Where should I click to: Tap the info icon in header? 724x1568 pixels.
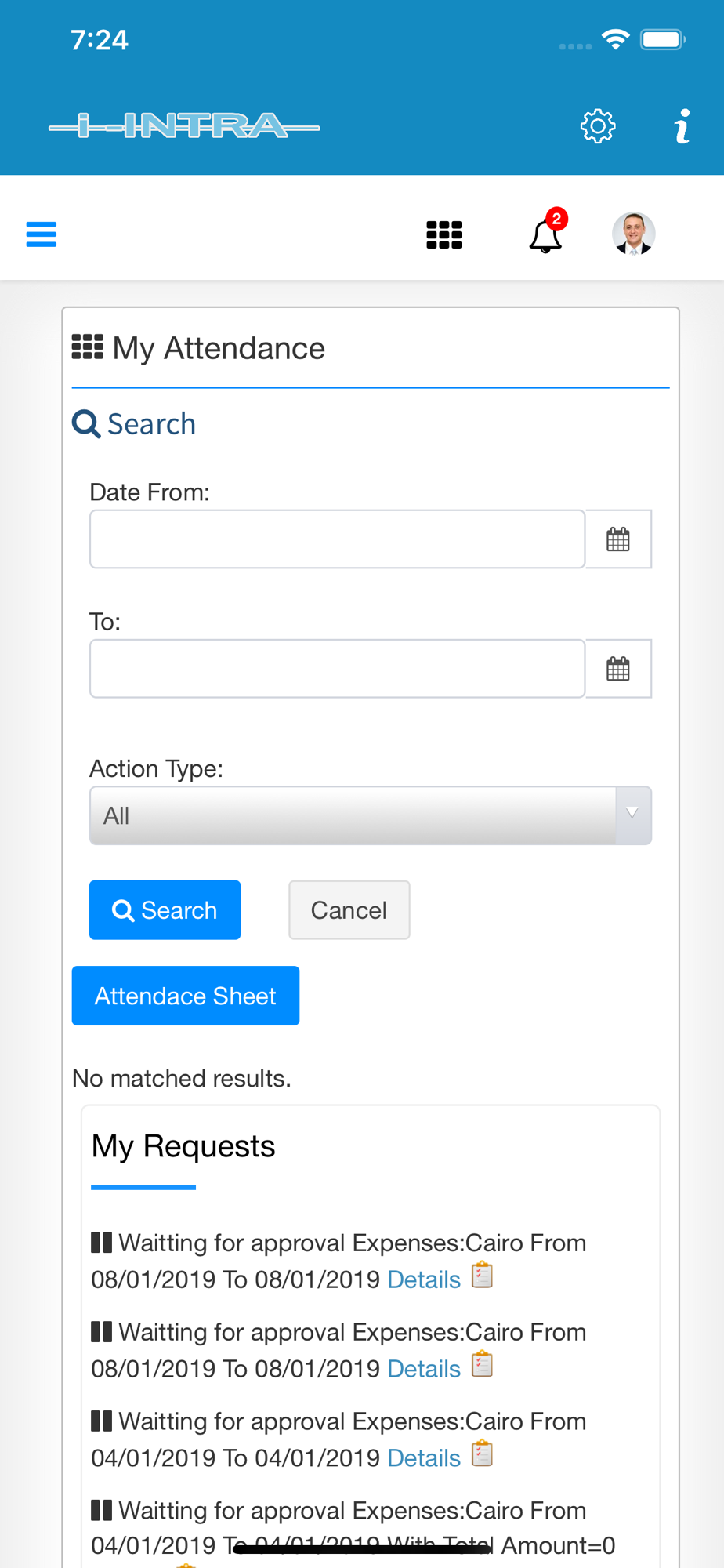[682, 126]
